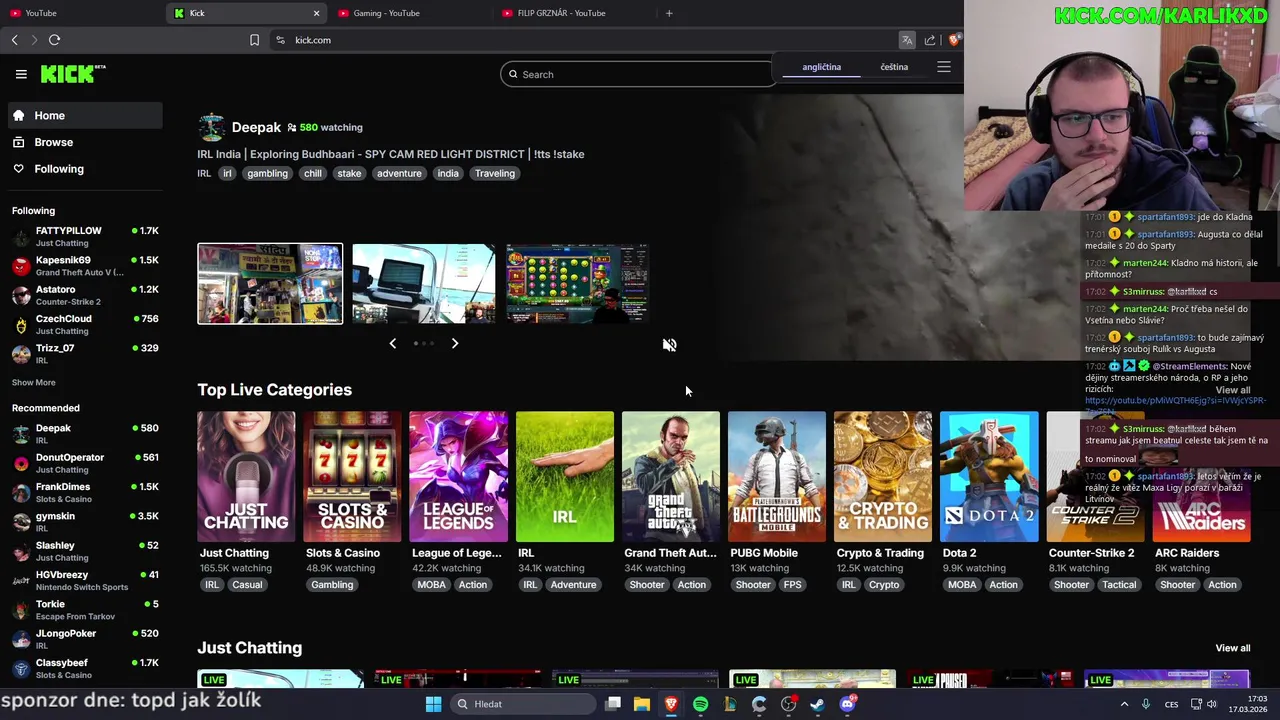
Task: Open Brave Shields icon
Action: pyautogui.click(x=954, y=40)
